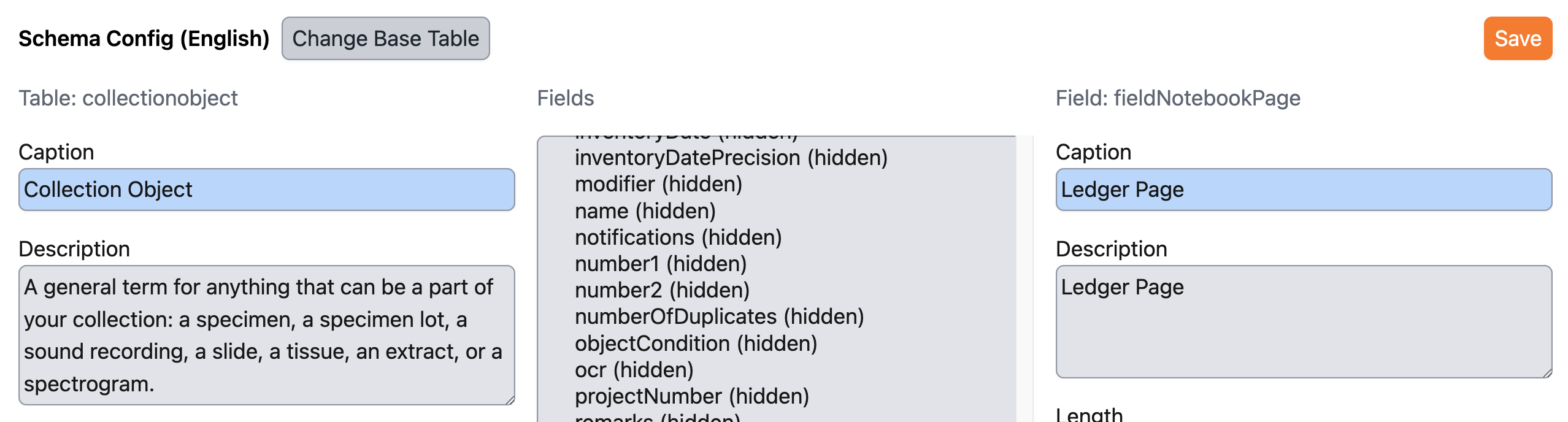Focus the table Caption field containing Collection Object
The width and height of the screenshot is (1568, 422).
coord(266,190)
